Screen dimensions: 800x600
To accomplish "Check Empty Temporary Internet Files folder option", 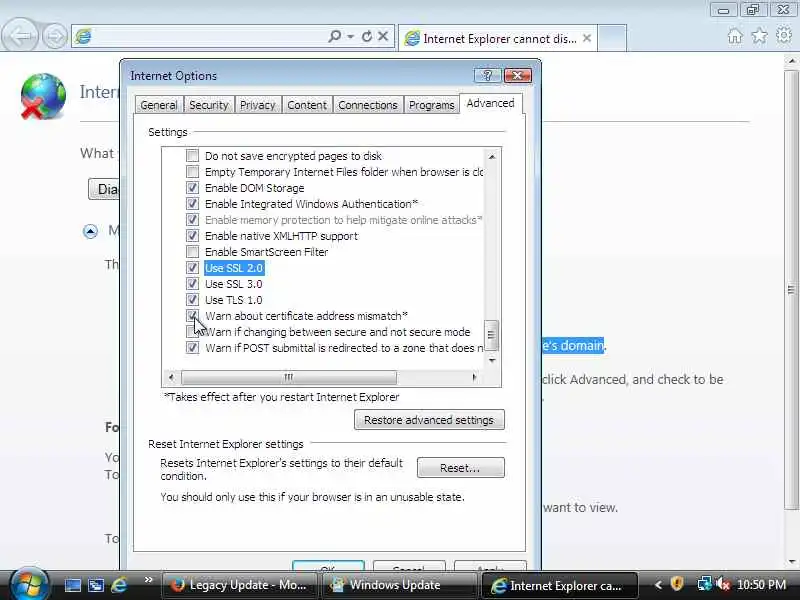I will (x=192, y=171).
